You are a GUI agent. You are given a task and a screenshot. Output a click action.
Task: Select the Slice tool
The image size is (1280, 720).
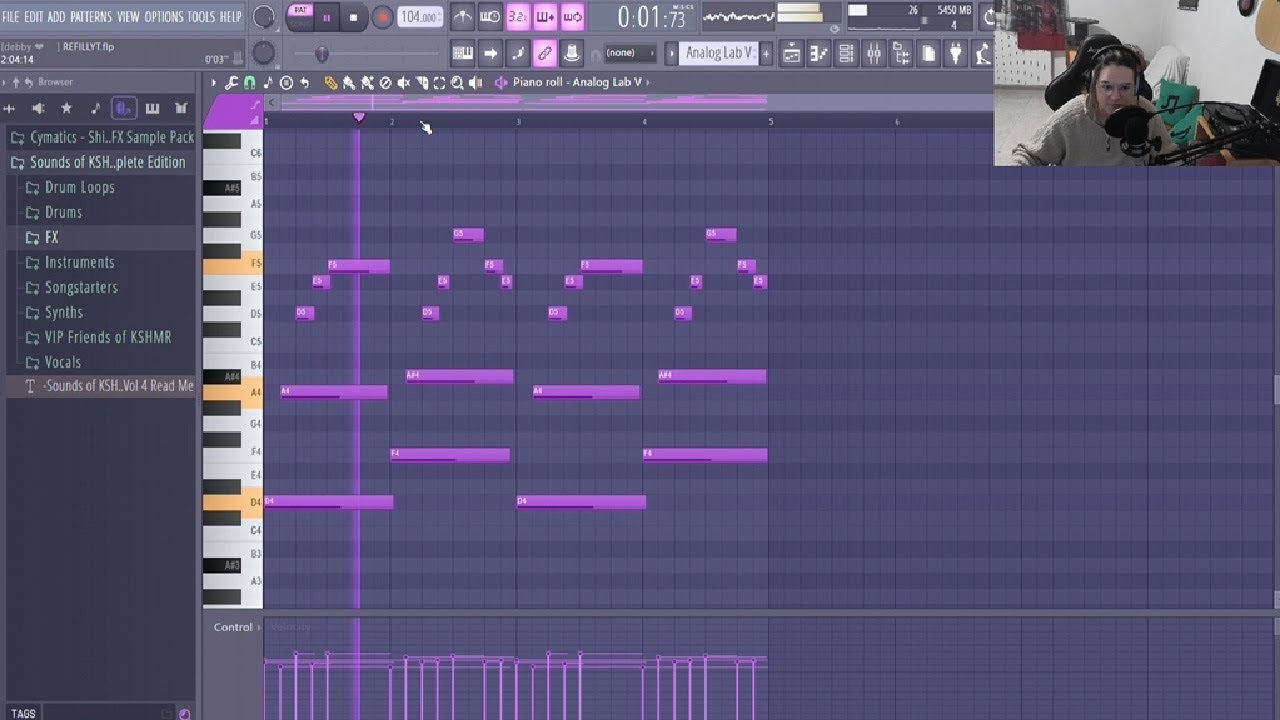421,83
